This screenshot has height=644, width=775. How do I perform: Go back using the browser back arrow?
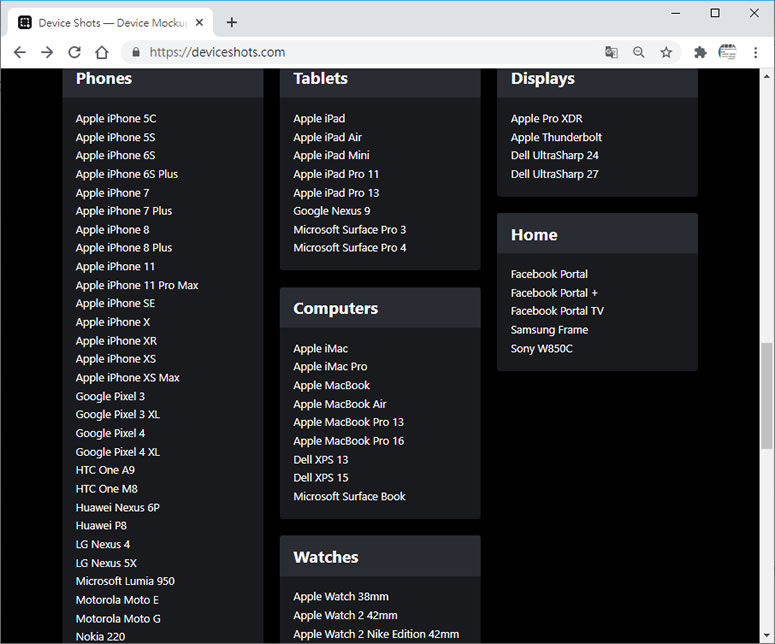tap(20, 52)
